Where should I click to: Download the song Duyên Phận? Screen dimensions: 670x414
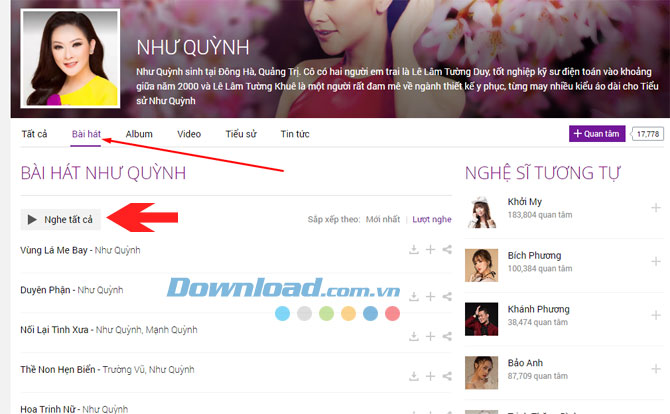click(413, 290)
